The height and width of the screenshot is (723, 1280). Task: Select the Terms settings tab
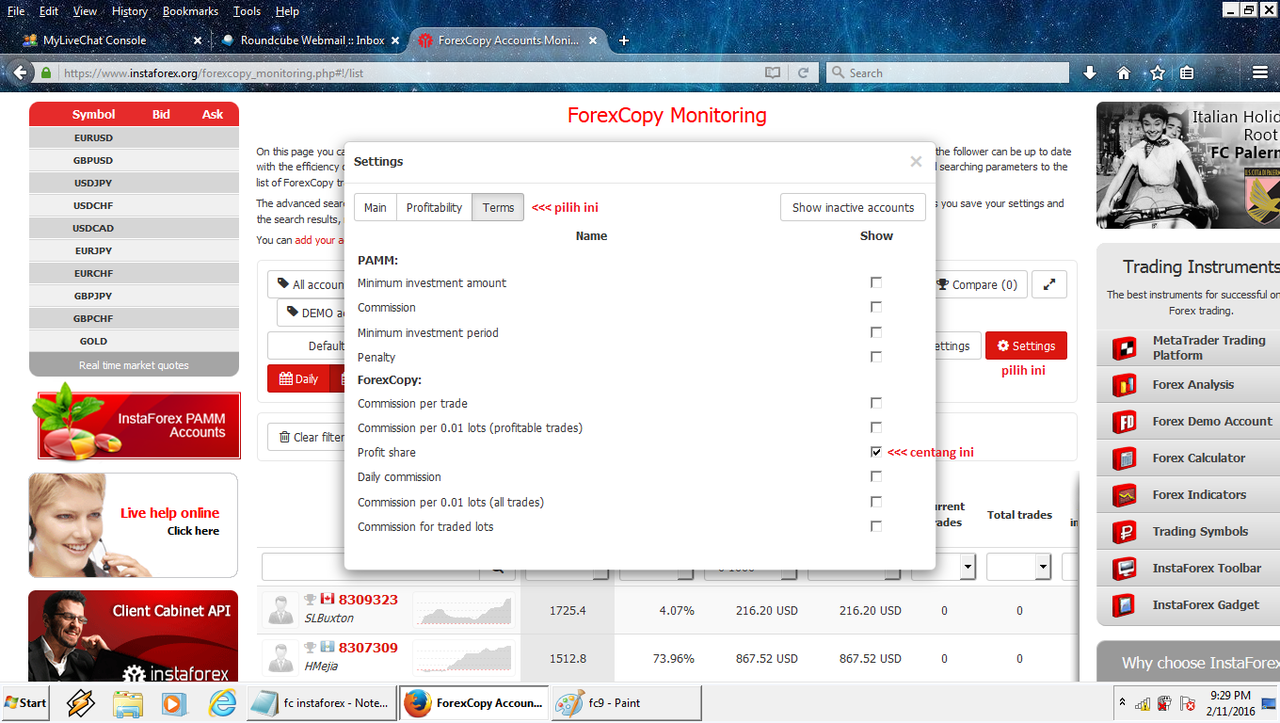[x=498, y=207]
